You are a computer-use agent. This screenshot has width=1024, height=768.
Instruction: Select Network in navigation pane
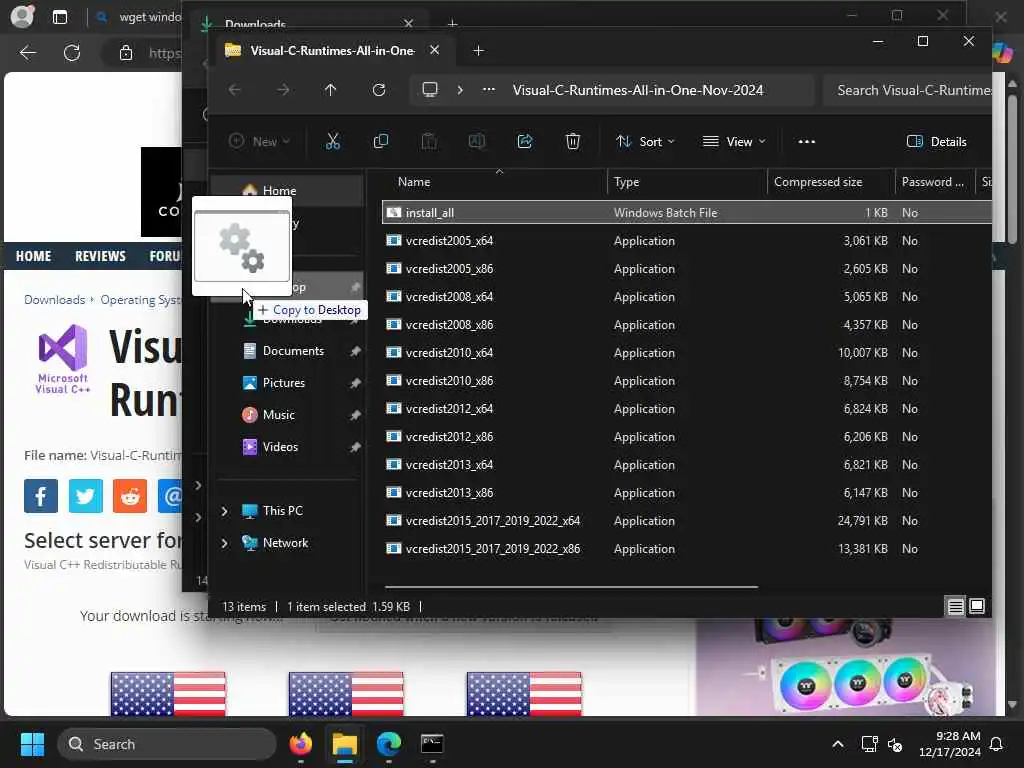[285, 543]
